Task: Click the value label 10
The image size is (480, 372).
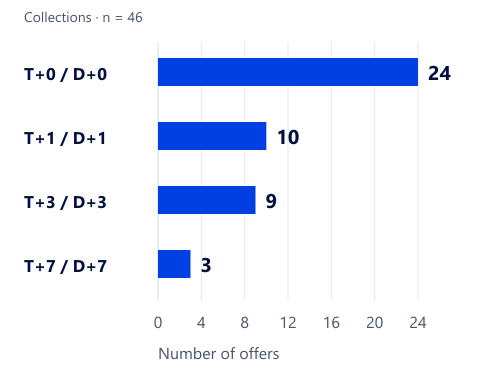Action: (288, 137)
